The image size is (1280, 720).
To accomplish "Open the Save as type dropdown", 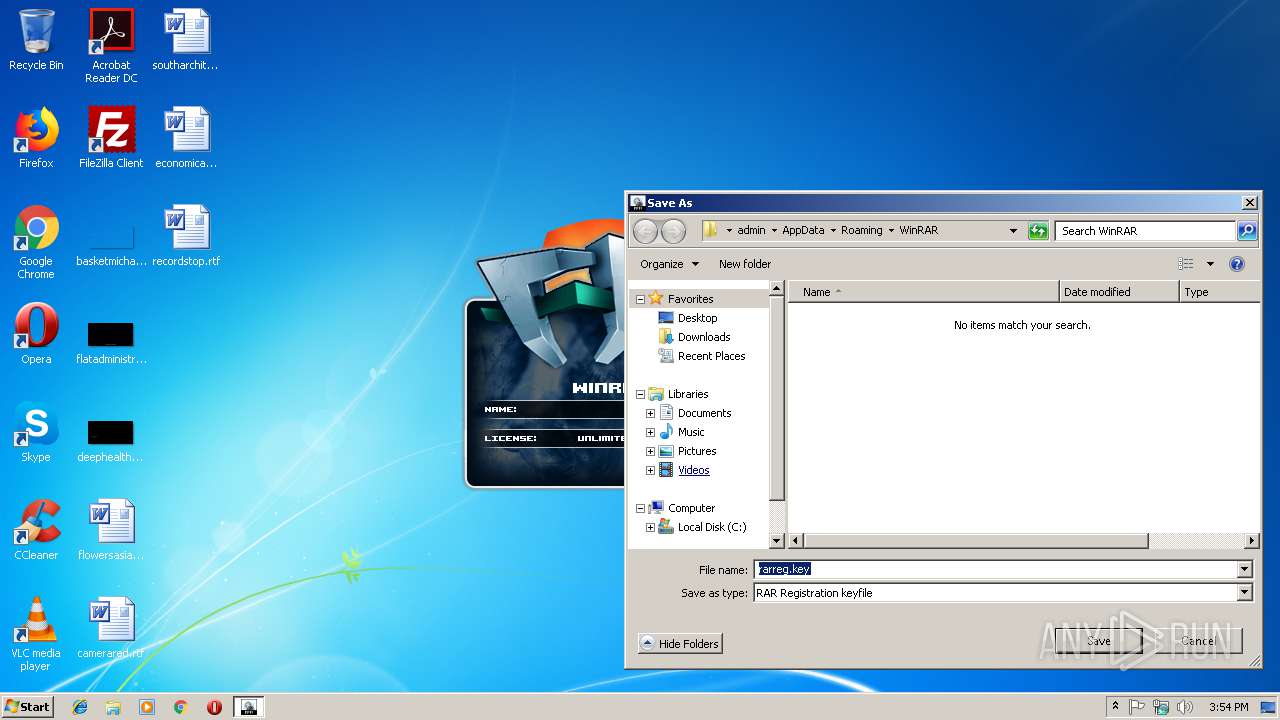I will coord(1245,593).
